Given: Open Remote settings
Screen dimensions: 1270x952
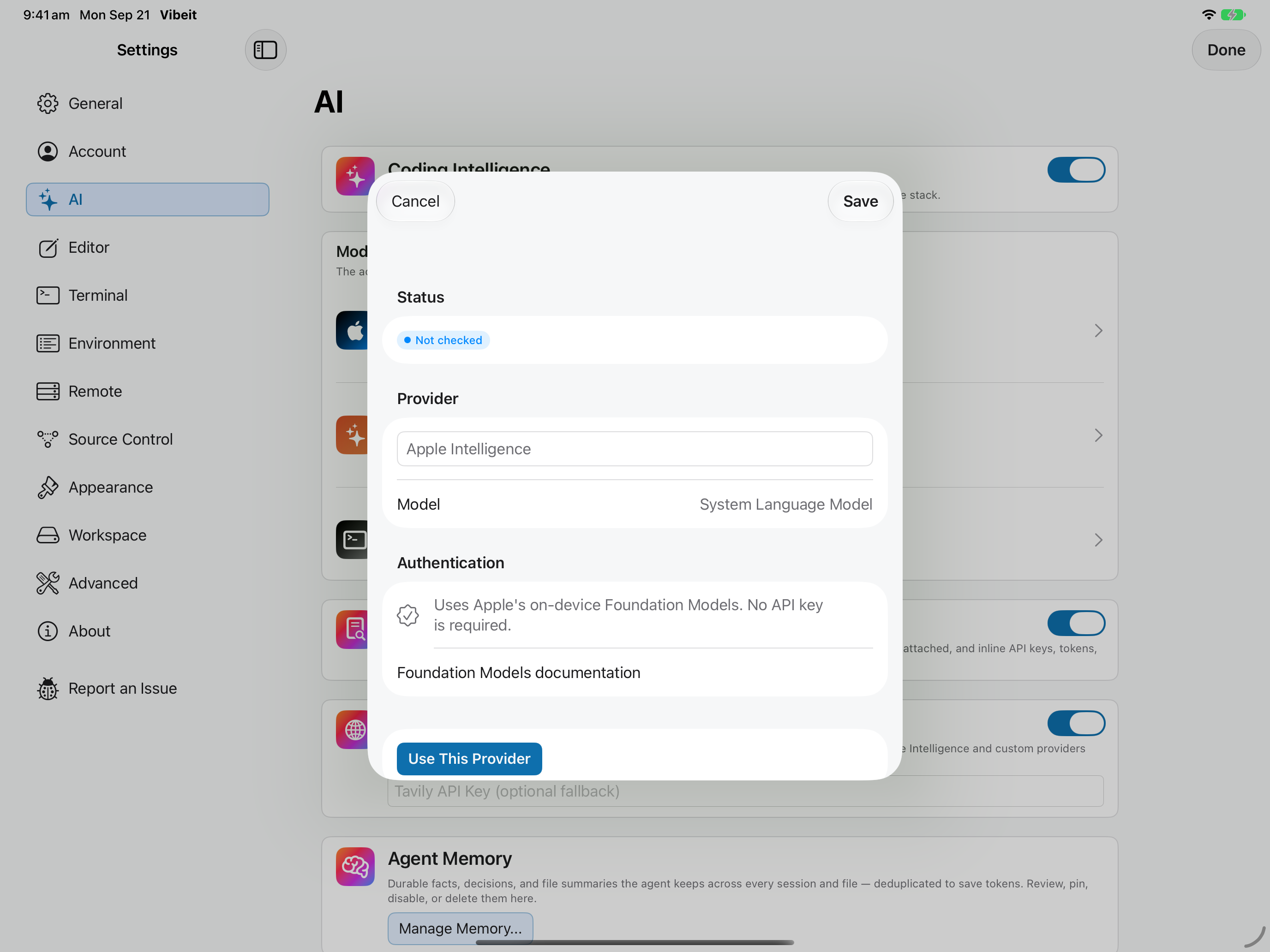Looking at the screenshot, I should coord(148,391).
